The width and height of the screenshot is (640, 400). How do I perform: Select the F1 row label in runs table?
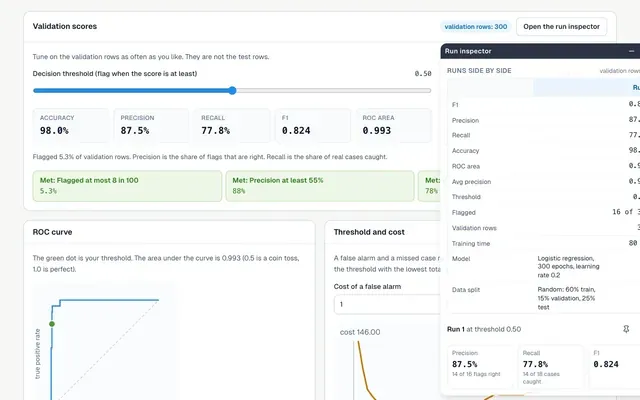pyautogui.click(x=455, y=105)
